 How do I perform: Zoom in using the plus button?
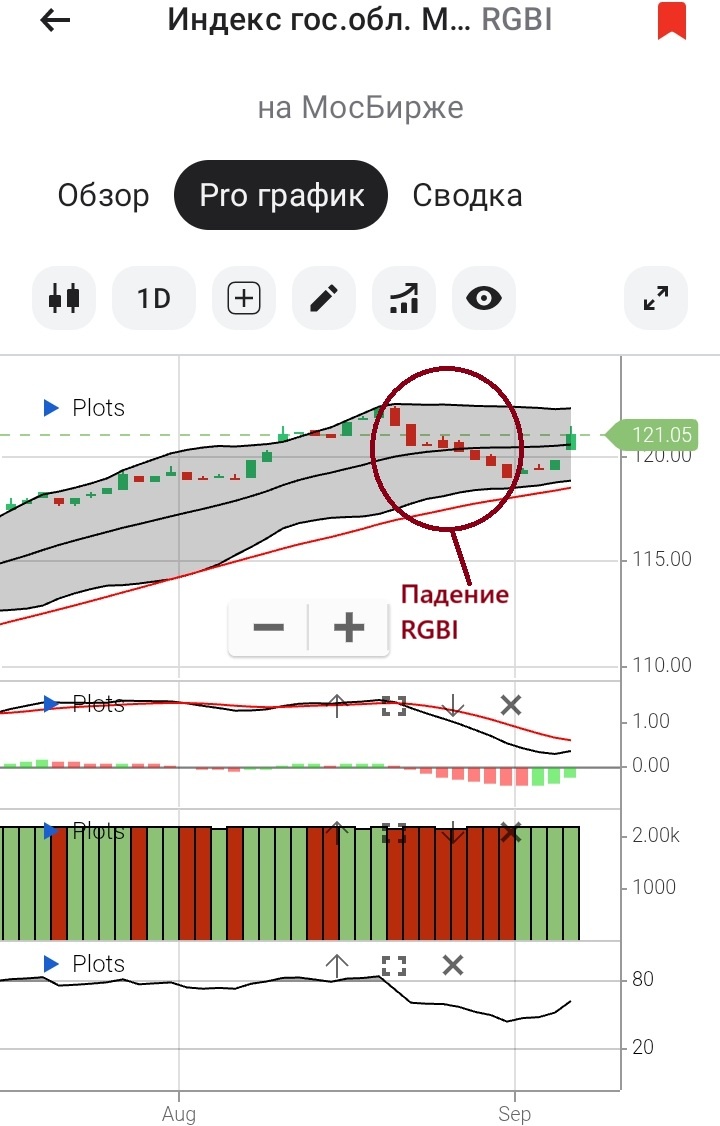pyautogui.click(x=349, y=628)
